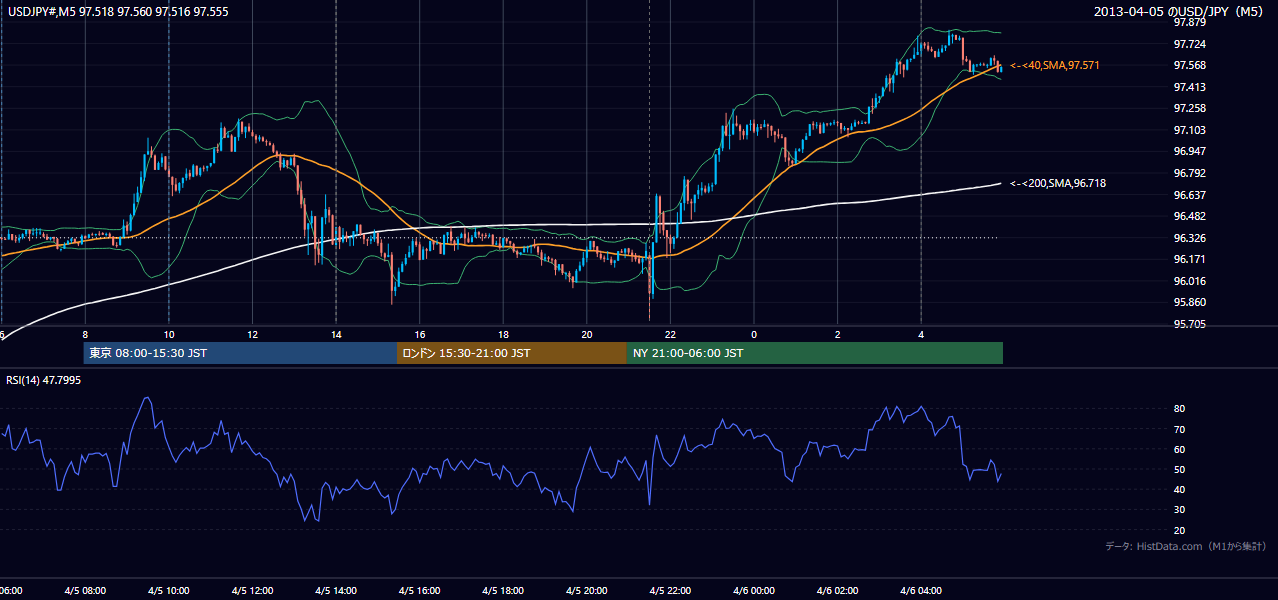Click price axis value 96.792

click(1188, 173)
